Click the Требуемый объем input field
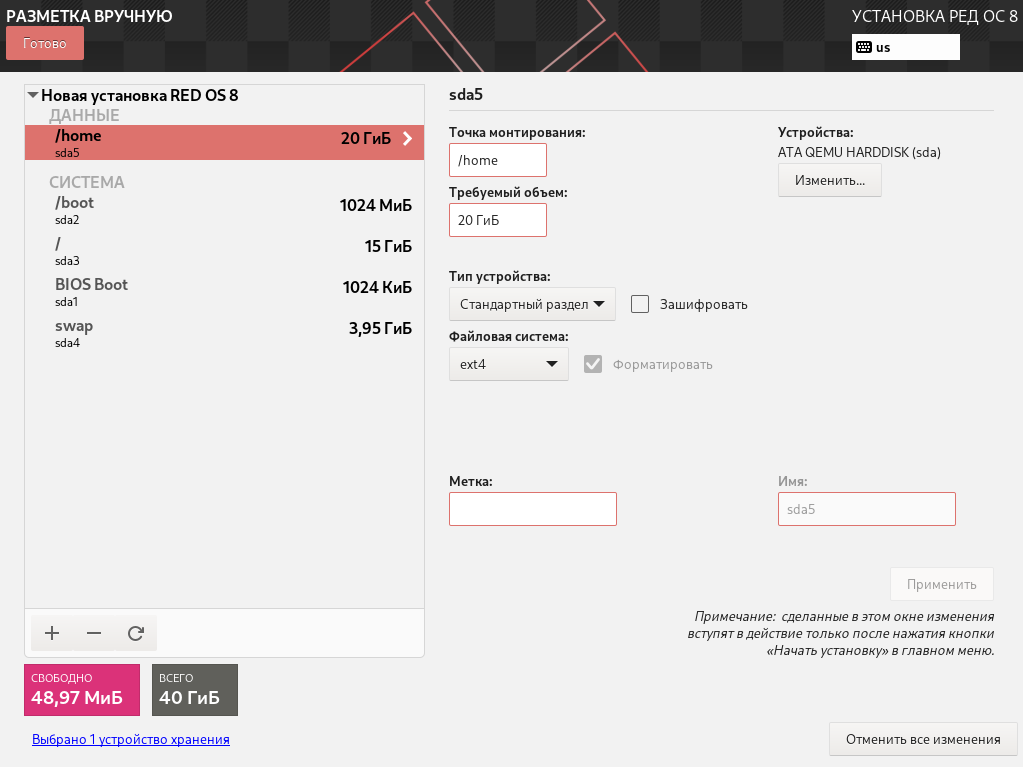 click(498, 220)
